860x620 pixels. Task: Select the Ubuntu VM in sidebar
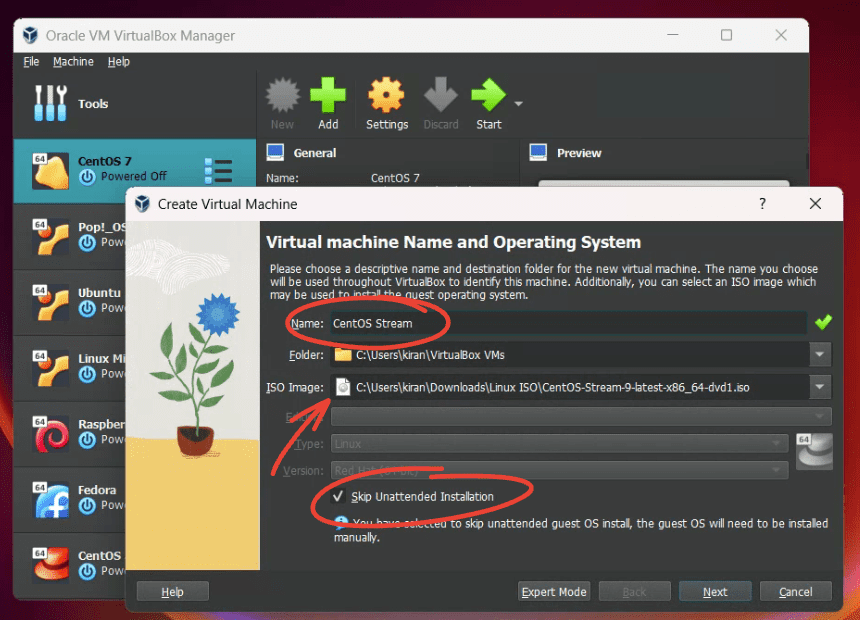pyautogui.click(x=70, y=302)
